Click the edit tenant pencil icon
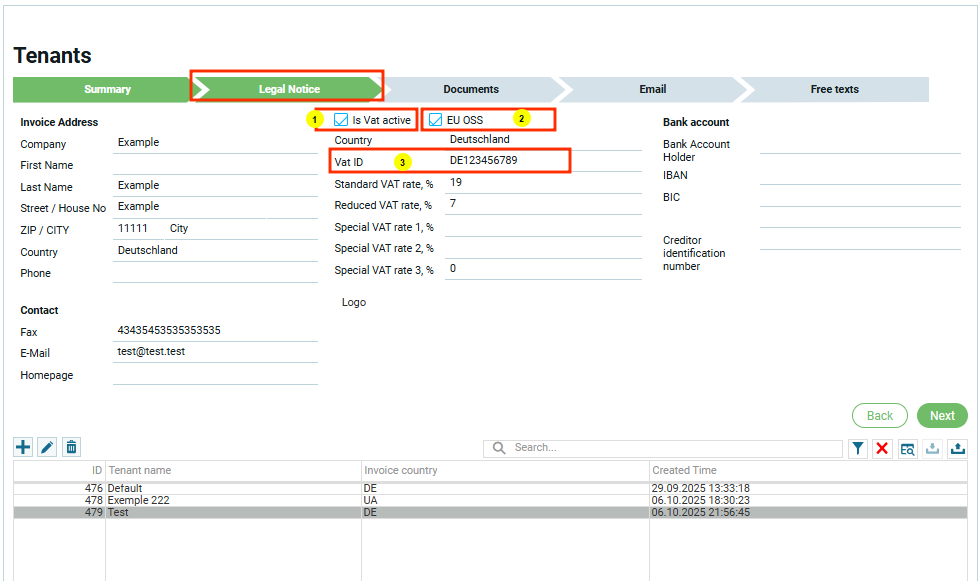 47,448
